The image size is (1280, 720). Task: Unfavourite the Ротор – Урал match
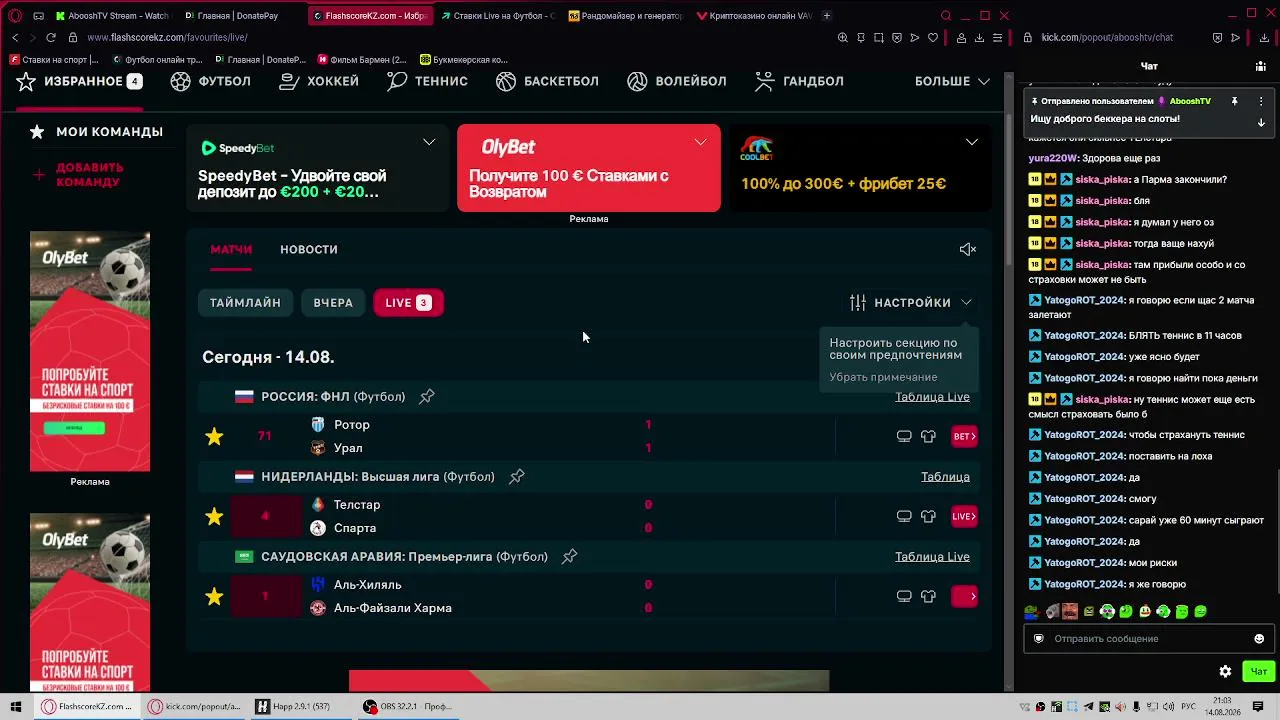[214, 436]
